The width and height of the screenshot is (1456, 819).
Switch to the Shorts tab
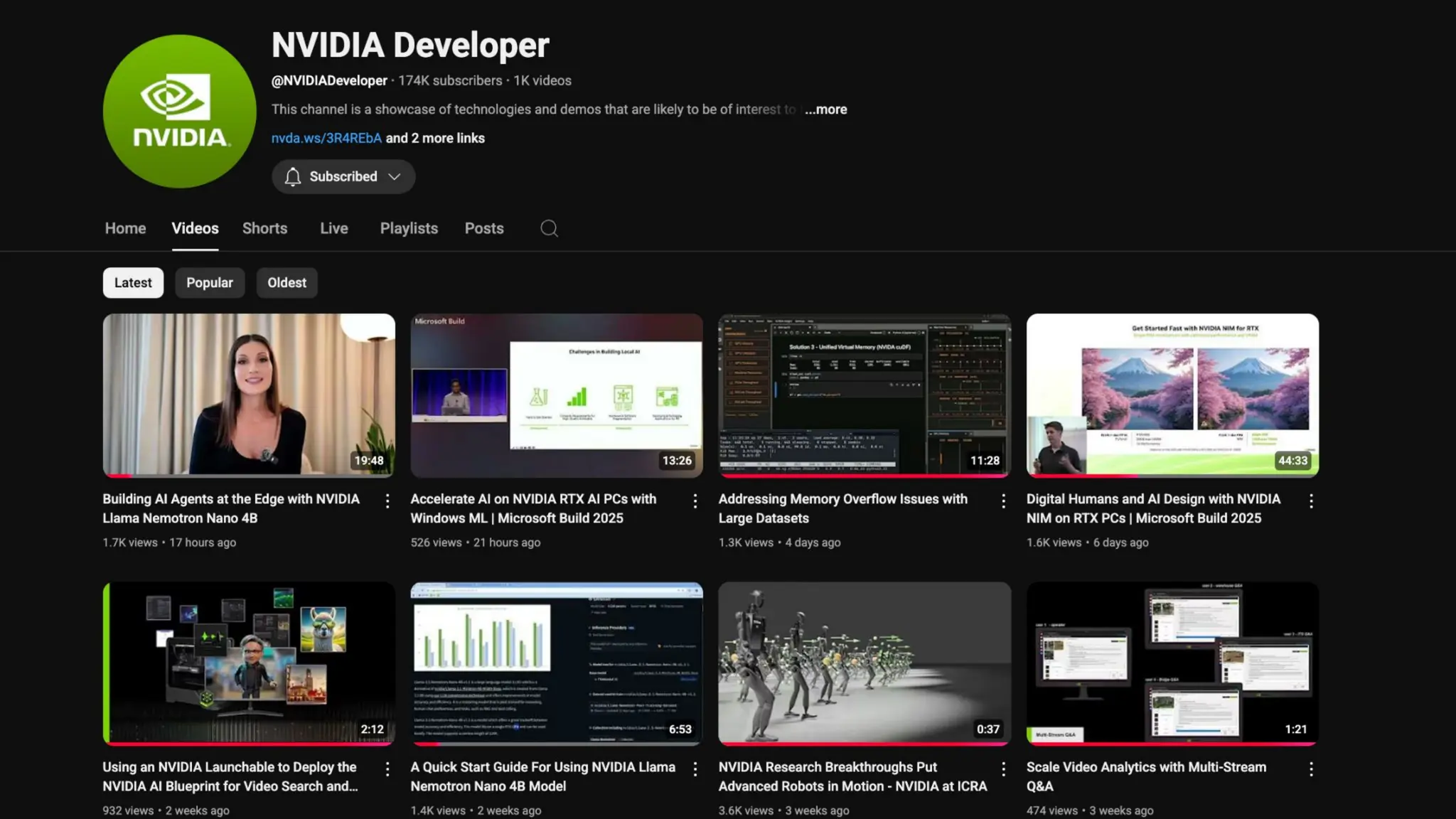(x=264, y=229)
